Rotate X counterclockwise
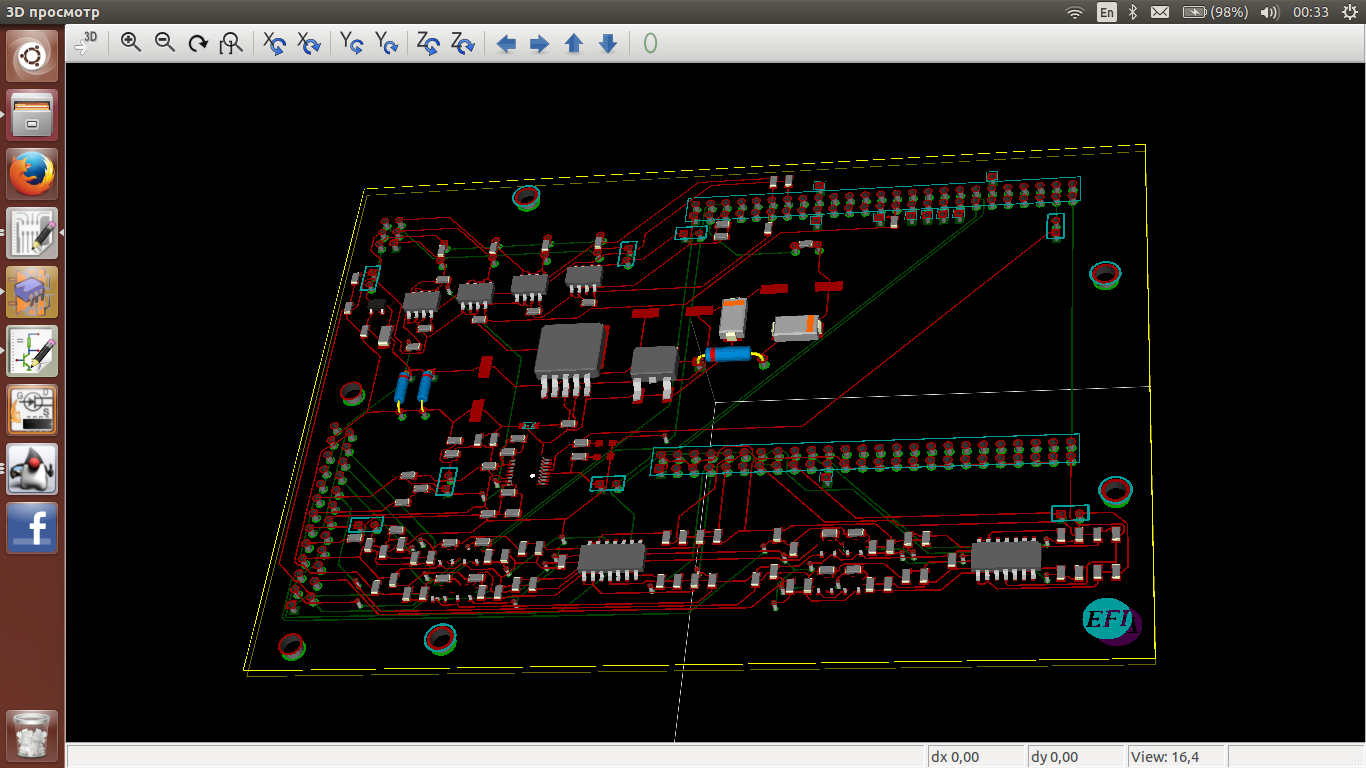This screenshot has height=768, width=1366. tap(275, 42)
